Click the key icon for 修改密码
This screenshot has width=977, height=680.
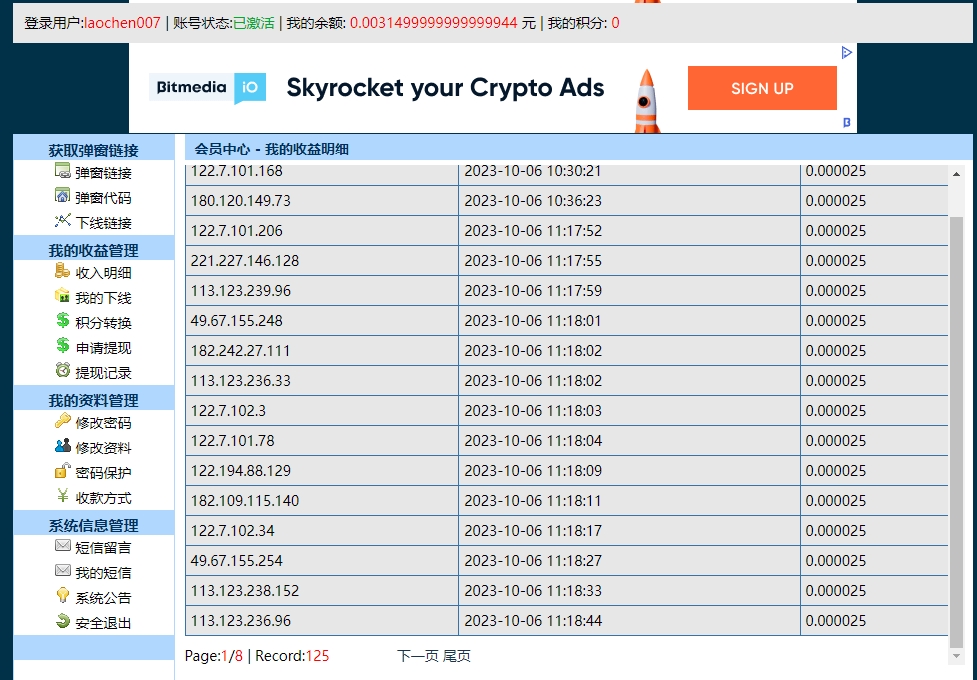pyautogui.click(x=62, y=422)
